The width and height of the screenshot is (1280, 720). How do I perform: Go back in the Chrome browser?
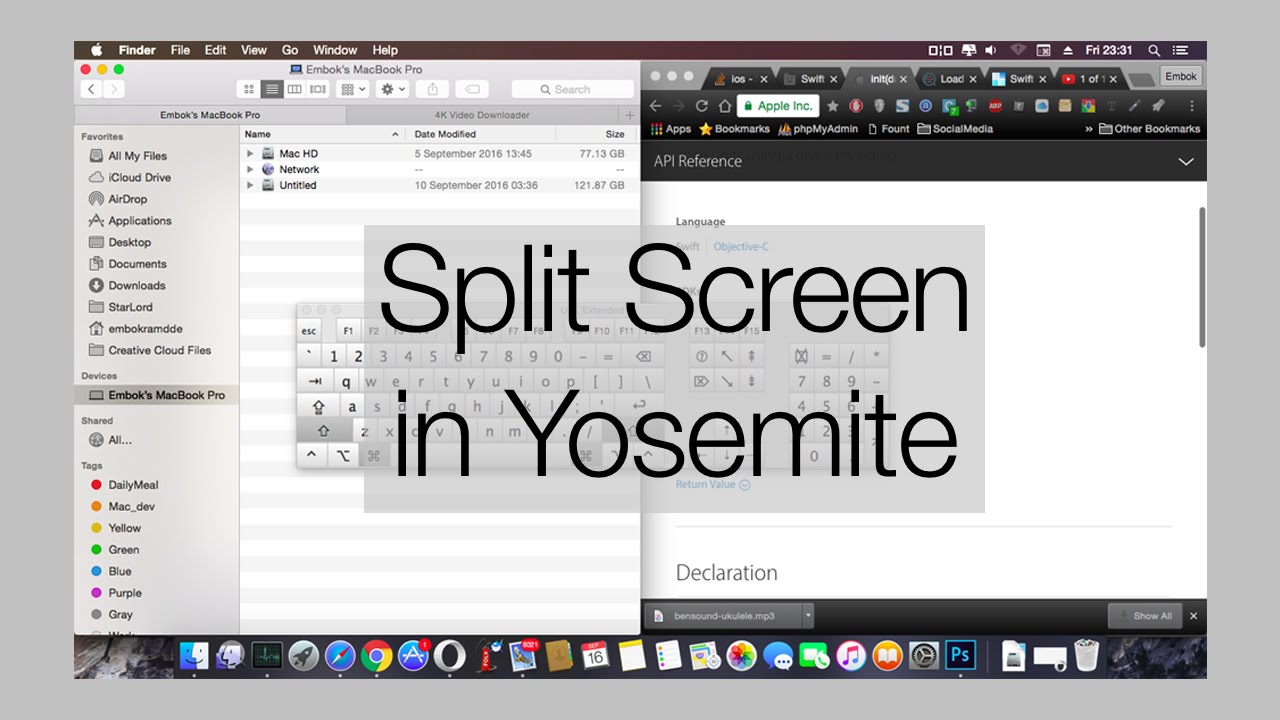[656, 105]
